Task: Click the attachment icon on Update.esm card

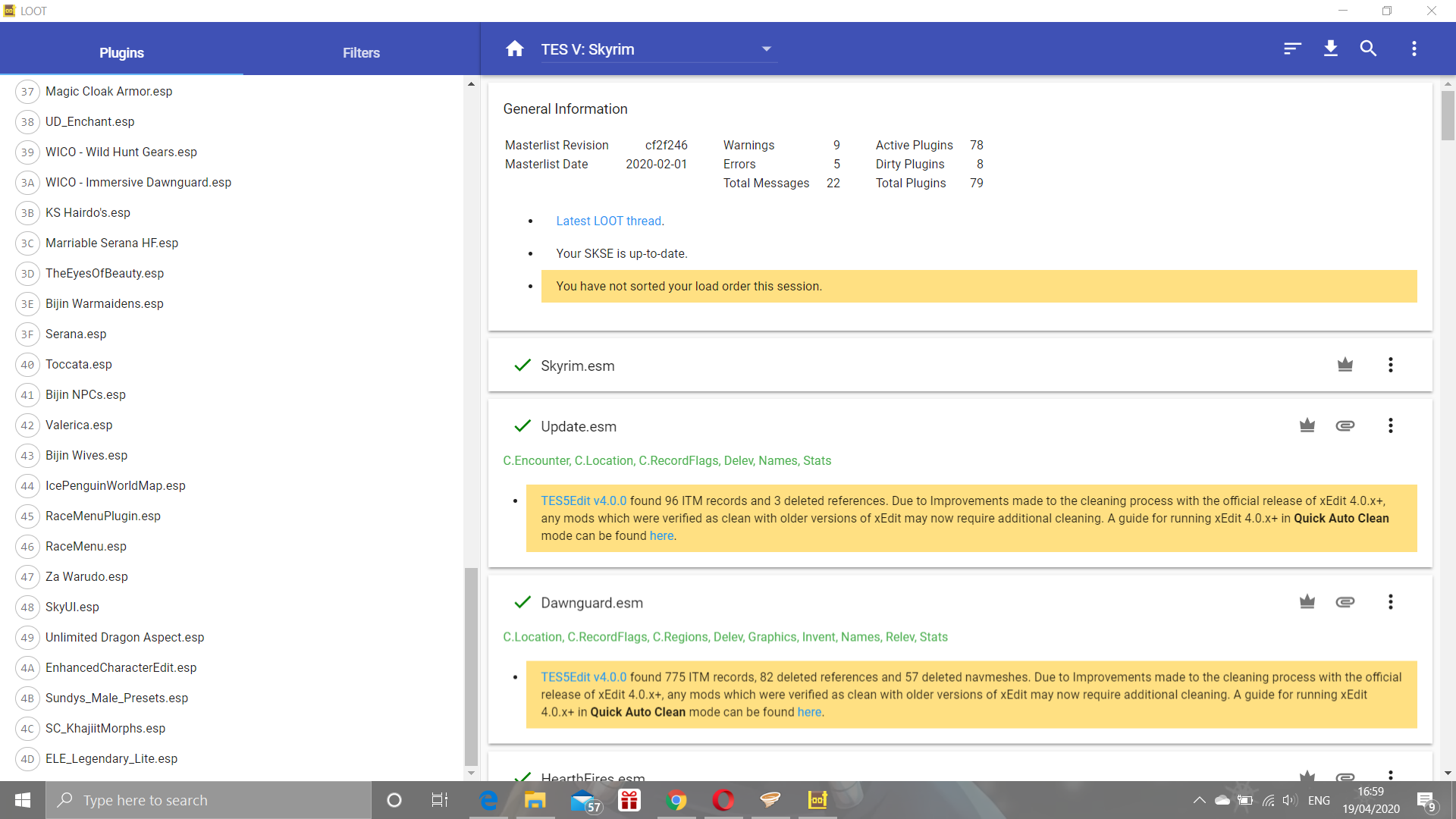Action: click(1345, 425)
